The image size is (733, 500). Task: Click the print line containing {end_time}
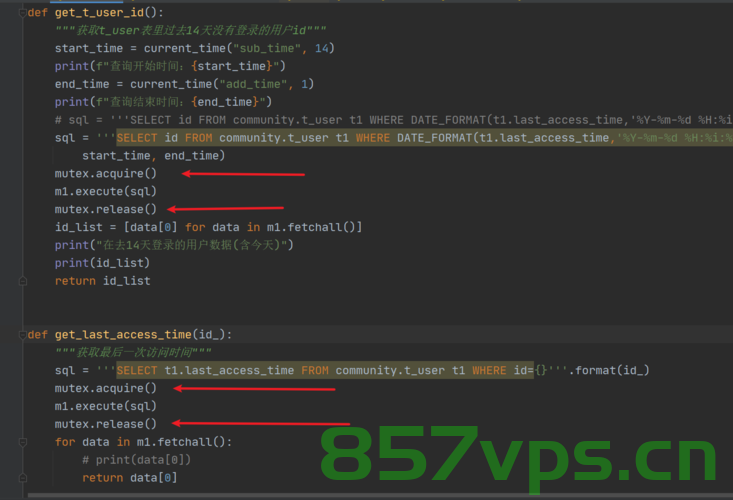click(x=163, y=102)
